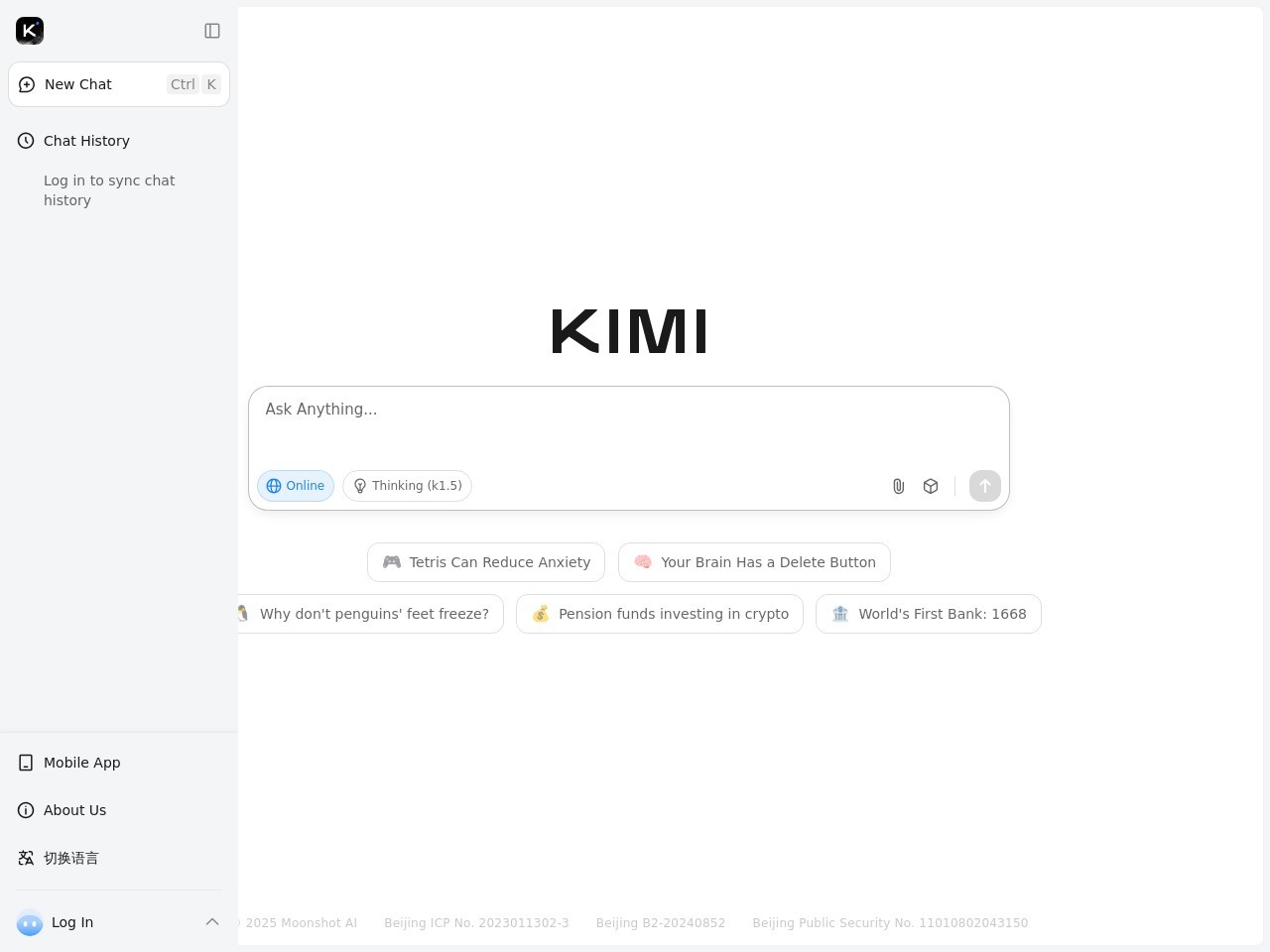This screenshot has height=952, width=1270.
Task: Start a New Chat
Action: (77, 84)
